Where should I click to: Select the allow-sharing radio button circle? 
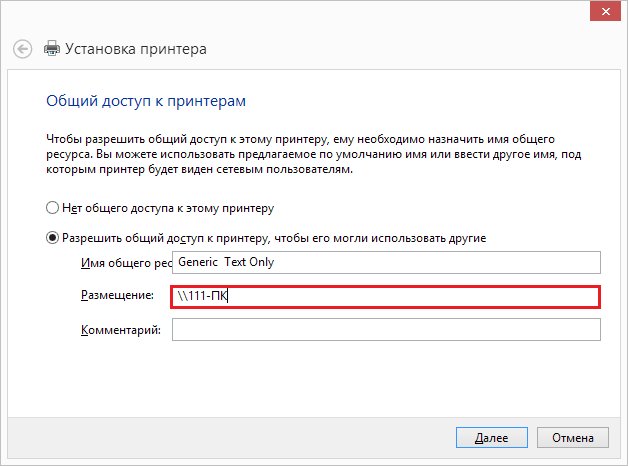tap(53, 238)
